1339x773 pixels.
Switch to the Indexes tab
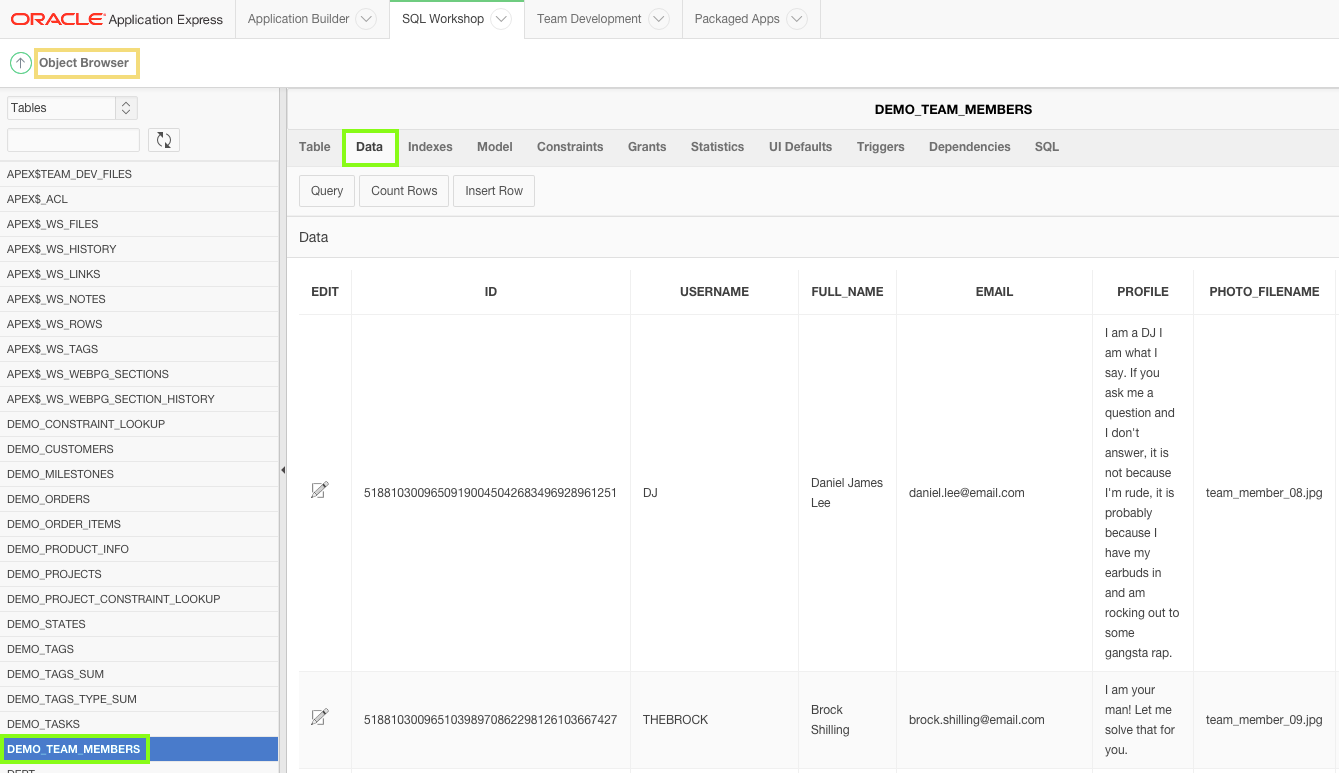click(x=430, y=147)
